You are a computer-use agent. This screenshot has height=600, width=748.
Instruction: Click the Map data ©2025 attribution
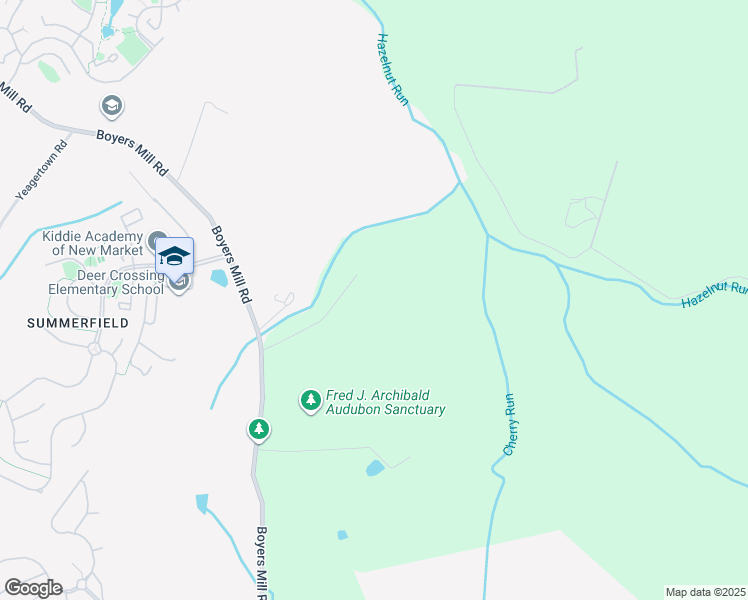706,592
